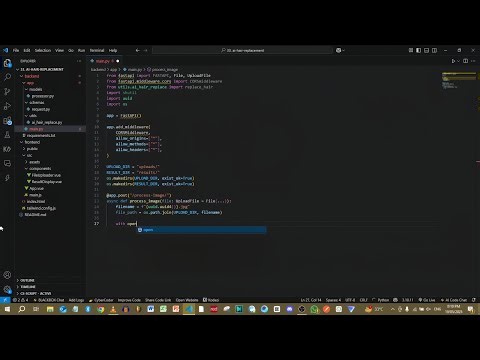480x360 pixels.
Task: Open the run options dropdown arrow
Action: pos(458,61)
